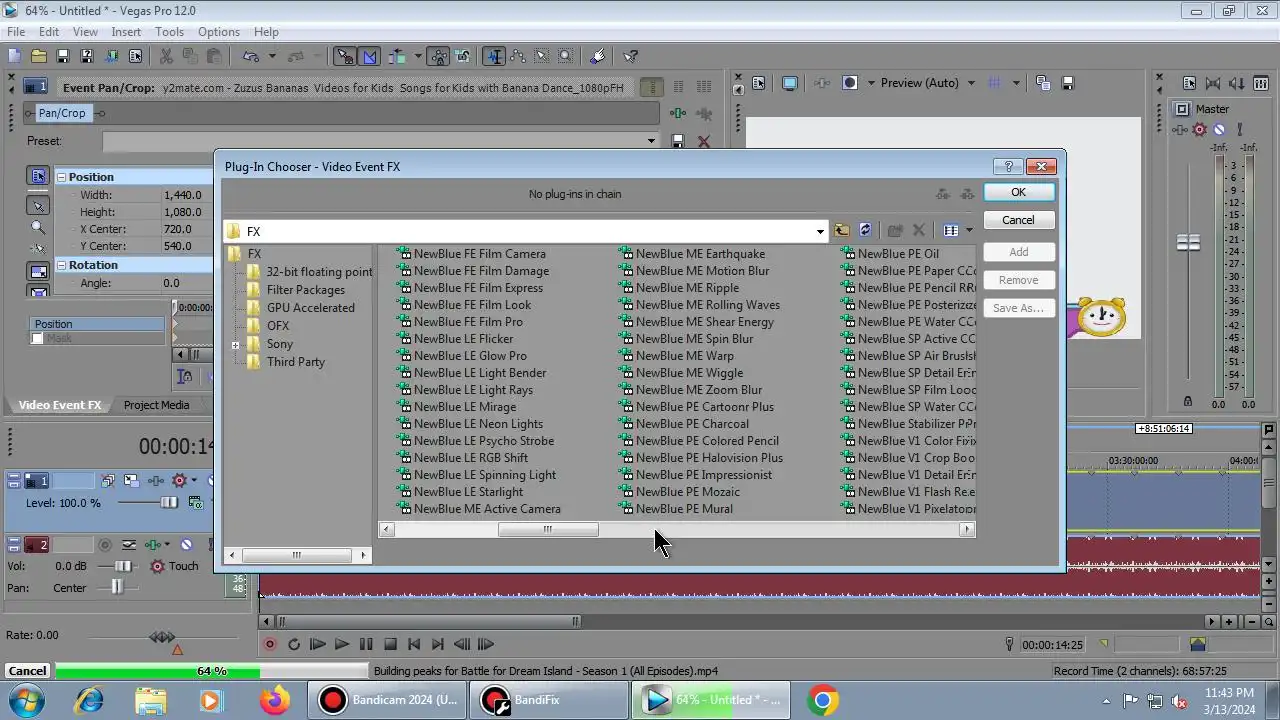The height and width of the screenshot is (720, 1280).
Task: Click the Master volume fader
Action: coord(1188,243)
